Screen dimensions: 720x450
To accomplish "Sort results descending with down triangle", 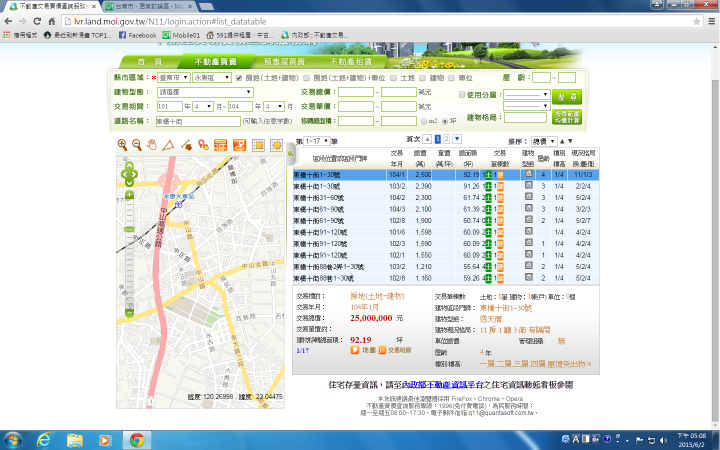I will tap(570, 141).
